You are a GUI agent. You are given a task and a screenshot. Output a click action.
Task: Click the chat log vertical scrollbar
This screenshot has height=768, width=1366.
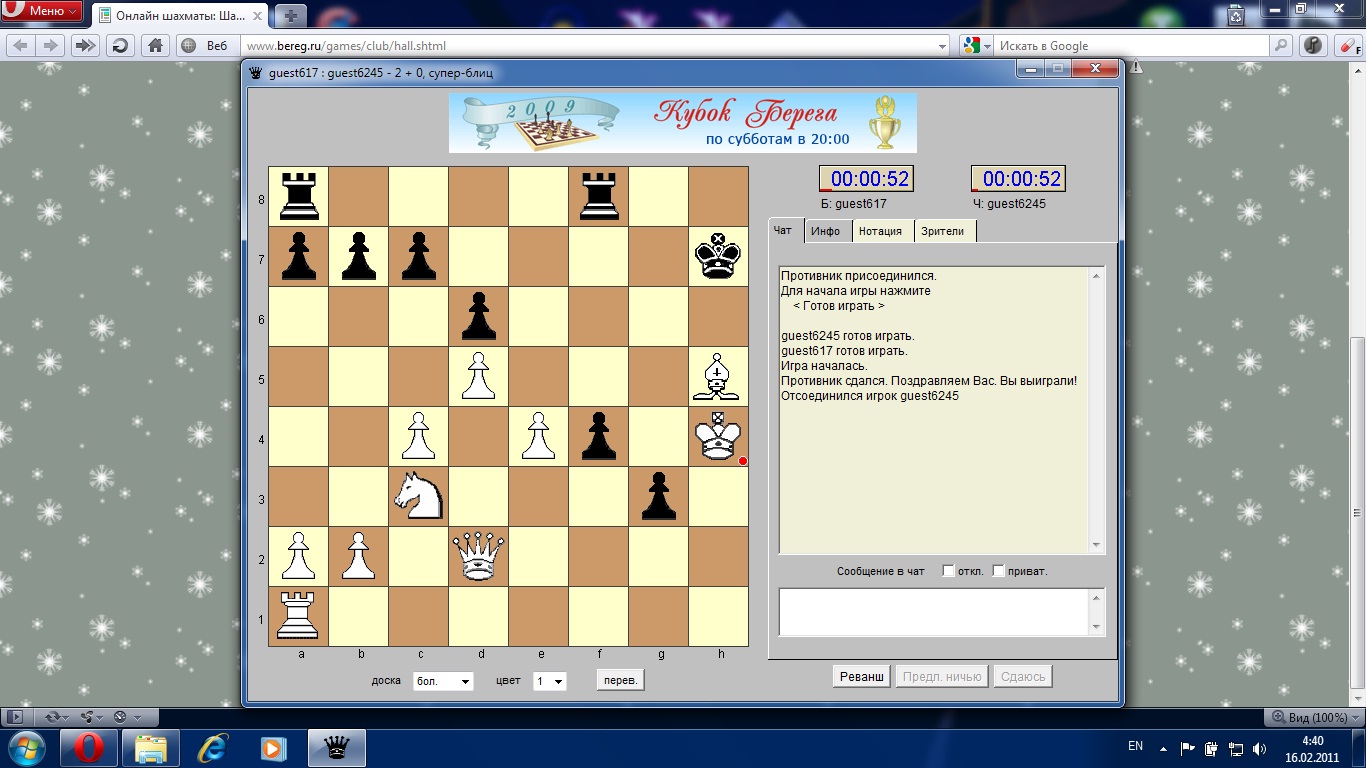1096,410
